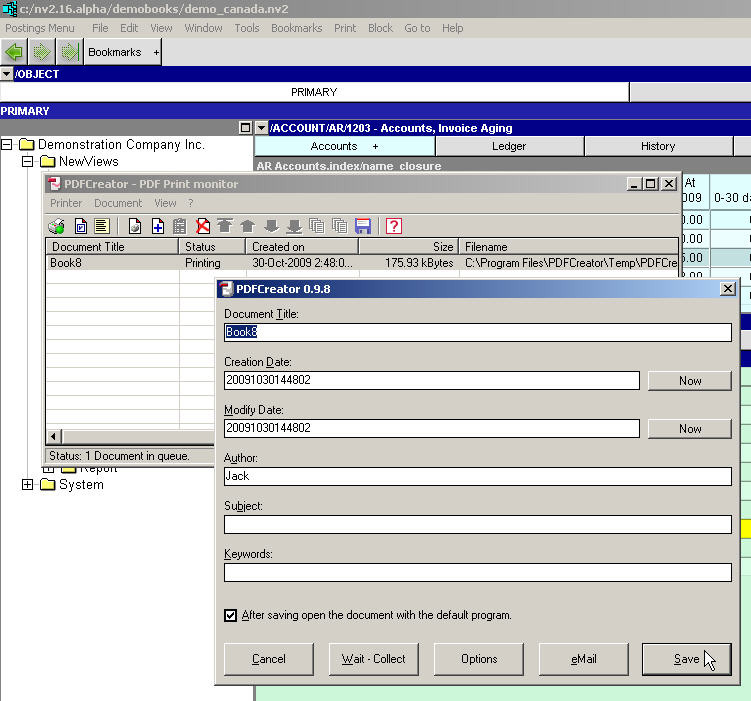Open dropdown arrow beside /ACCOUNT/AR/1203 header
Image resolution: width=751 pixels, height=701 pixels.
tap(262, 128)
